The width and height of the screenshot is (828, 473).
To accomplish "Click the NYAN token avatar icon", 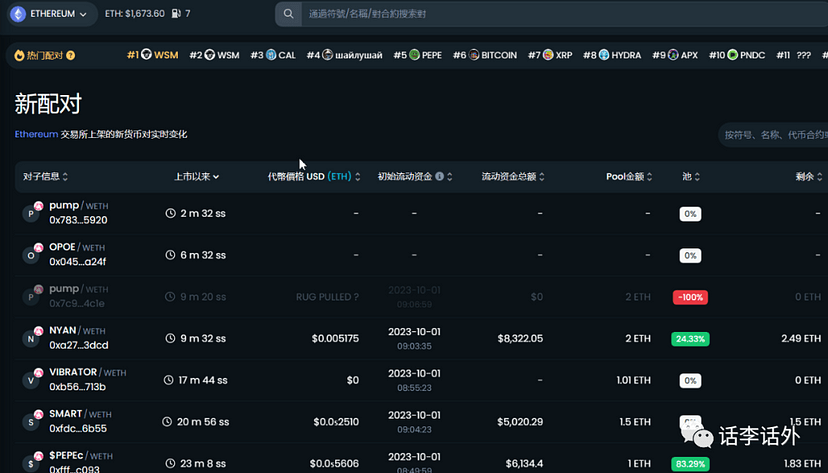I will tap(31, 338).
